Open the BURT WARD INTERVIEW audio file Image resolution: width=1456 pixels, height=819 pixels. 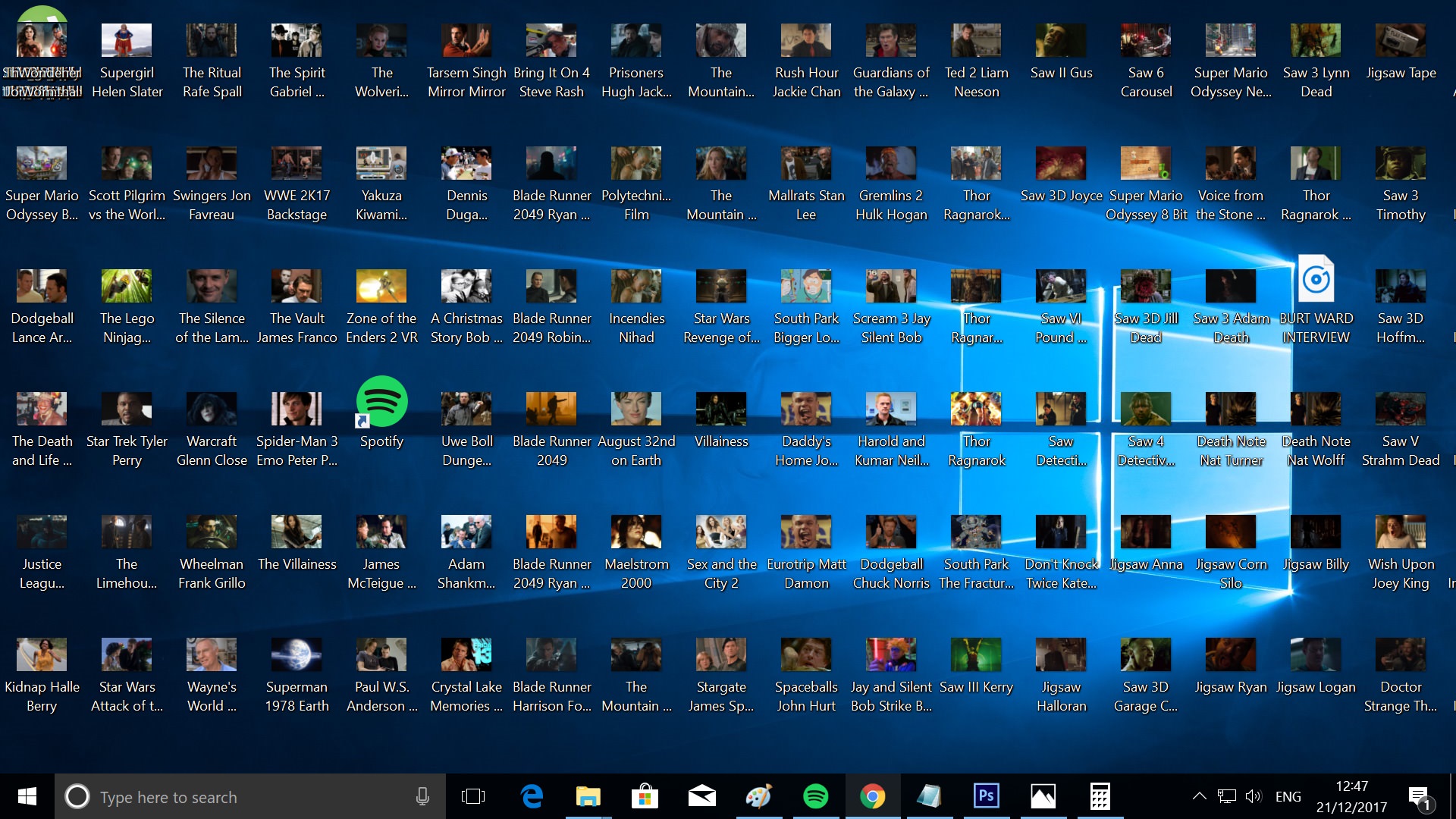[x=1316, y=300]
